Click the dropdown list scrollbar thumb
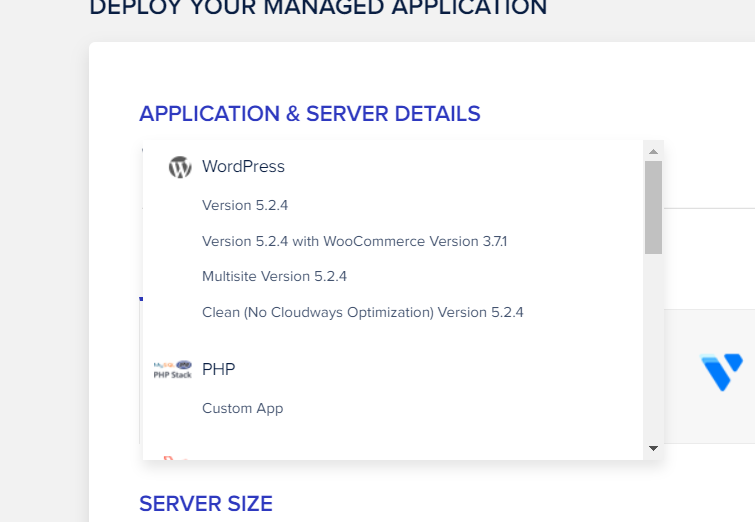 click(x=653, y=207)
